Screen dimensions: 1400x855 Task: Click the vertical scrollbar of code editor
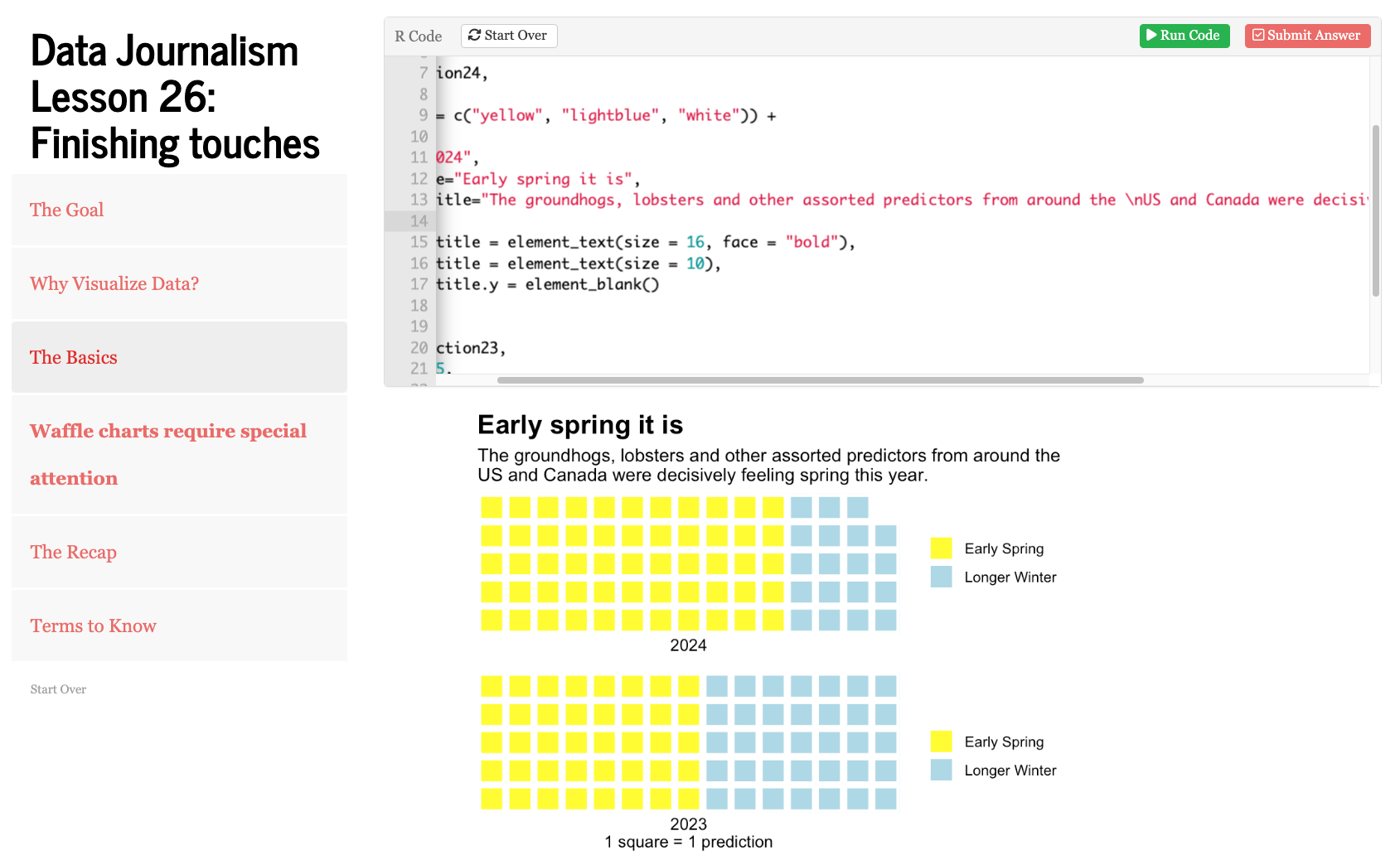[1376, 211]
